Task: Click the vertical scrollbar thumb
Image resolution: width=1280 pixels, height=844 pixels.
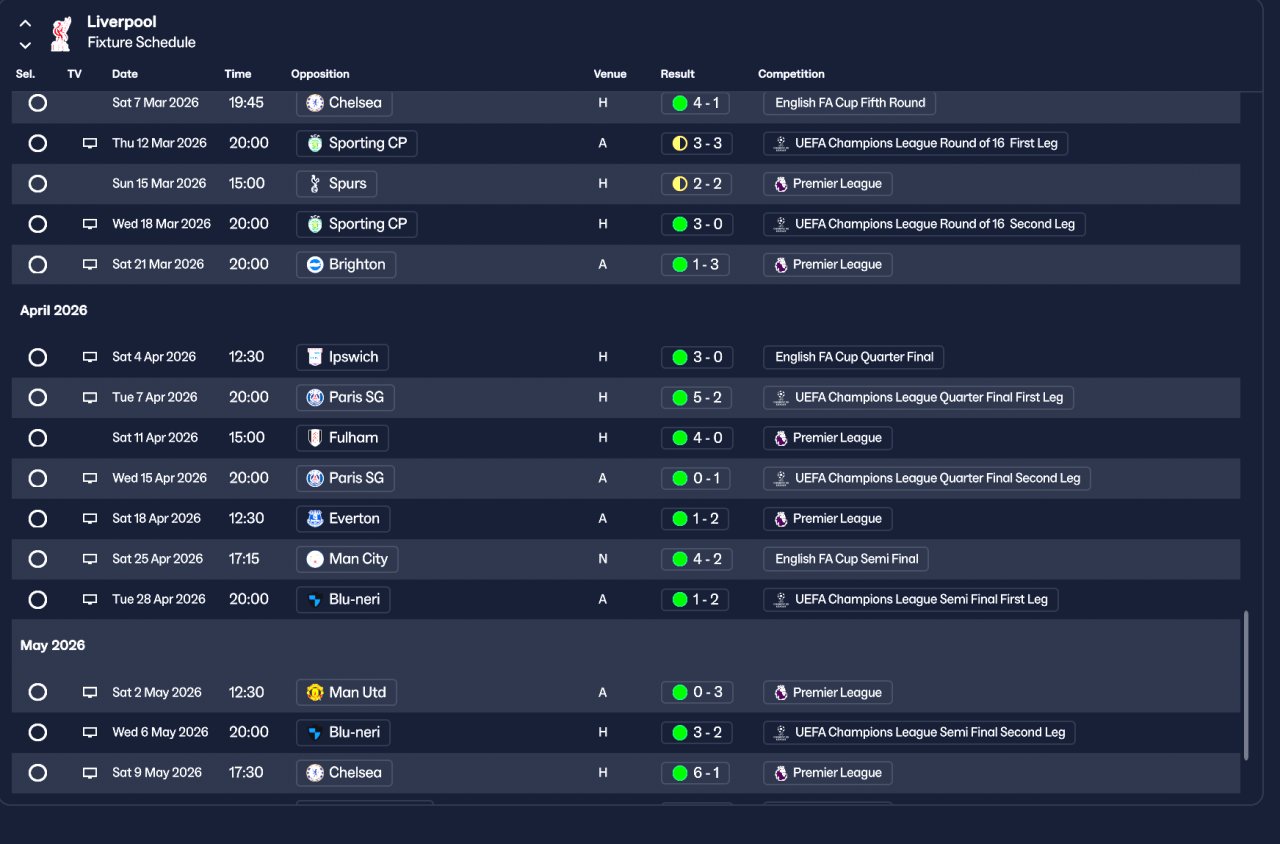Action: [1246, 686]
